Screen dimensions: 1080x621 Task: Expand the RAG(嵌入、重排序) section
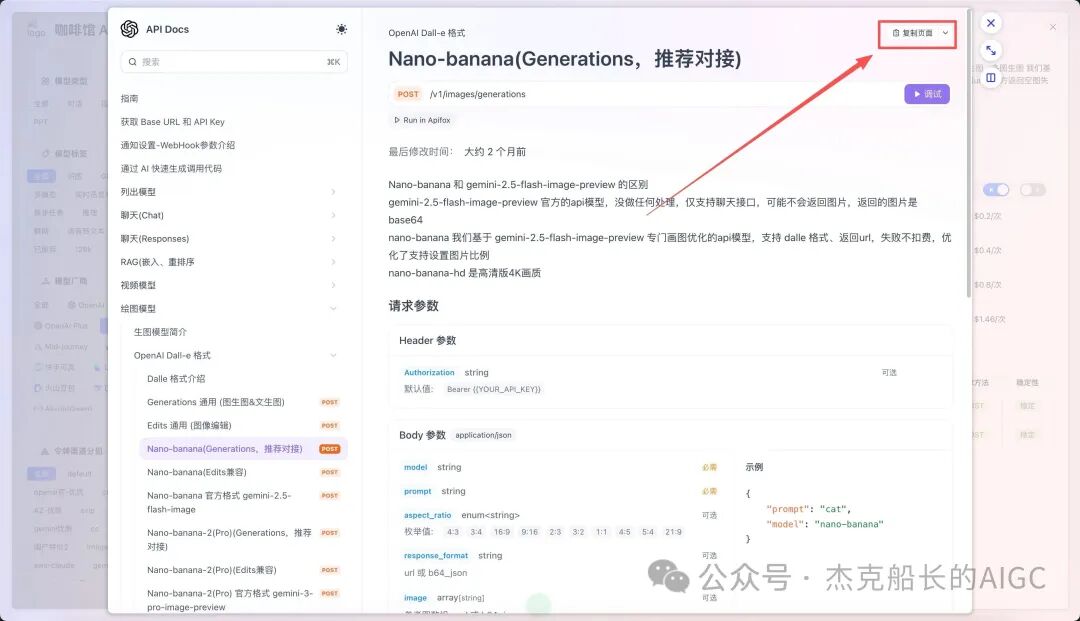pos(333,262)
